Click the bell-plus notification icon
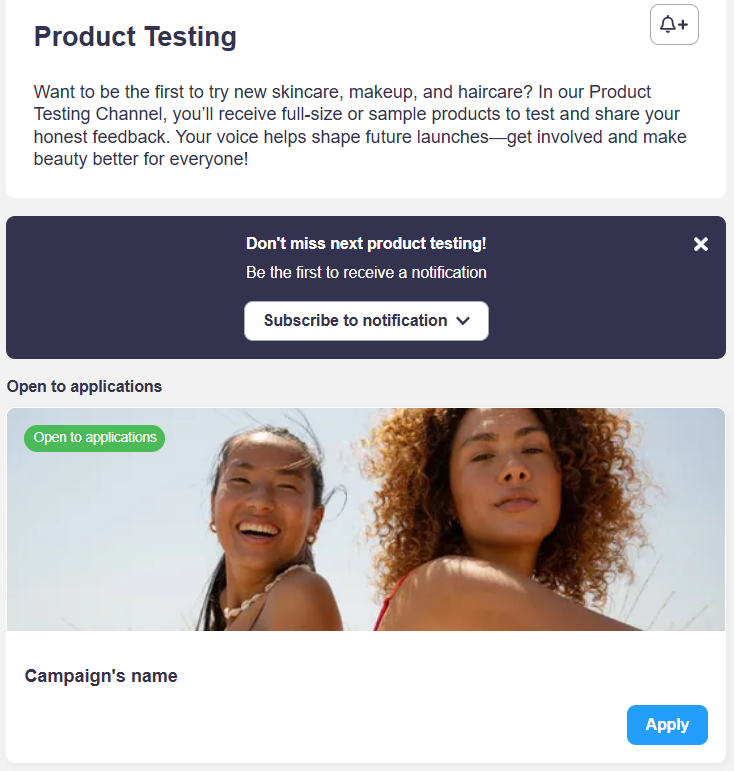Image resolution: width=734 pixels, height=771 pixels. pos(674,25)
